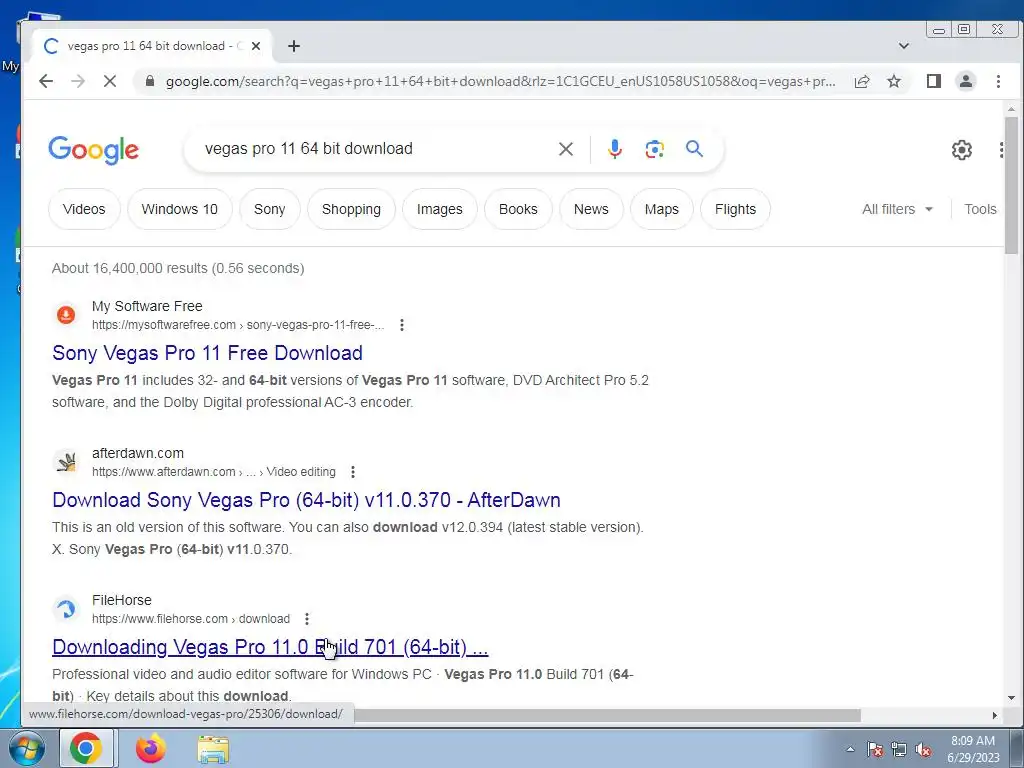Click the mysoftwarefree.com URL text
This screenshot has width=1024, height=768.
[x=238, y=325]
